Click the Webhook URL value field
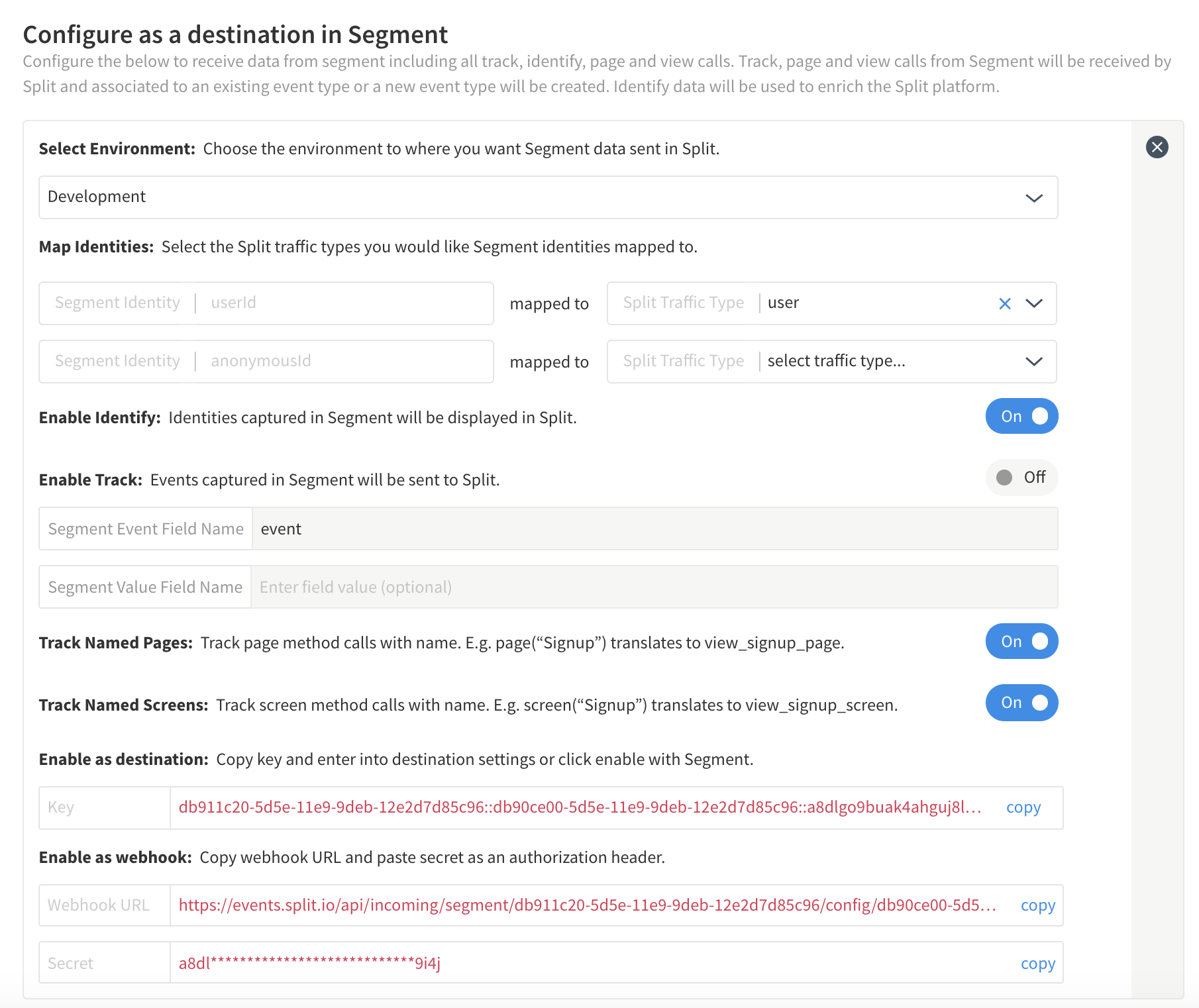Viewport: 1199px width, 1008px height. pyautogui.click(x=587, y=905)
